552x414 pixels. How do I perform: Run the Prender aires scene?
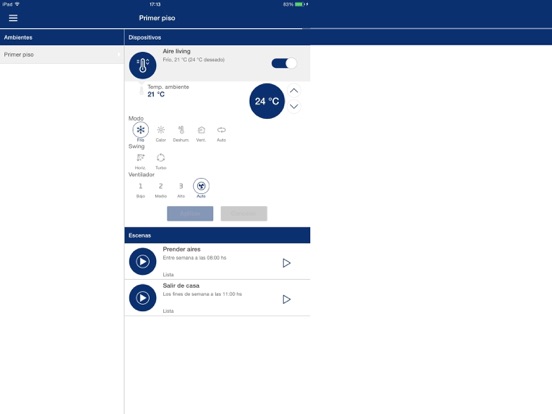286,263
